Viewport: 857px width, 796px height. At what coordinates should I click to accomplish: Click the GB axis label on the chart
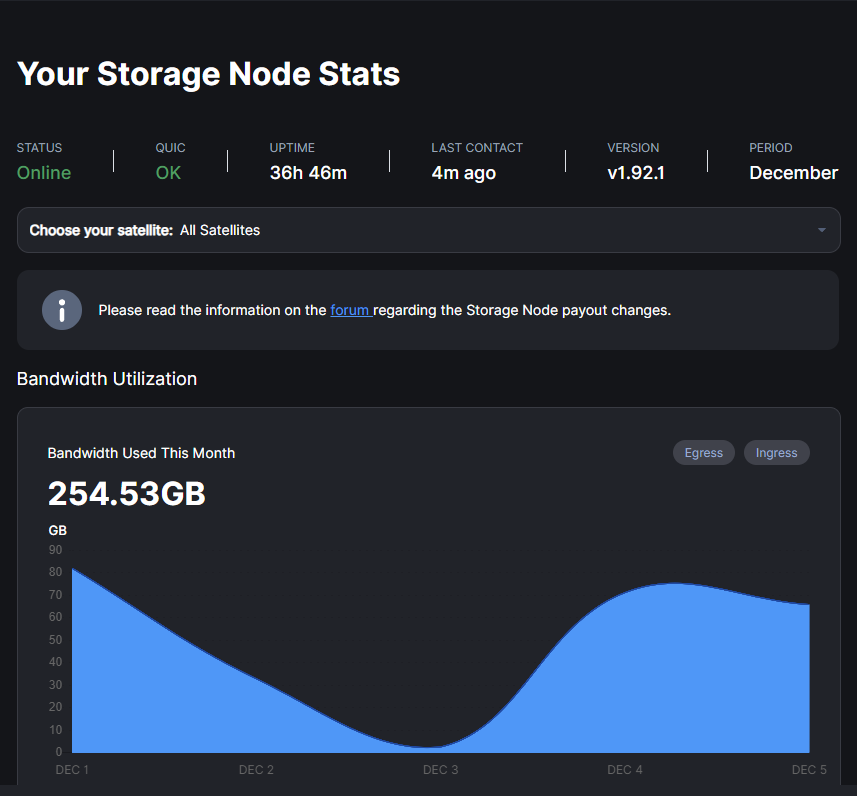click(57, 530)
